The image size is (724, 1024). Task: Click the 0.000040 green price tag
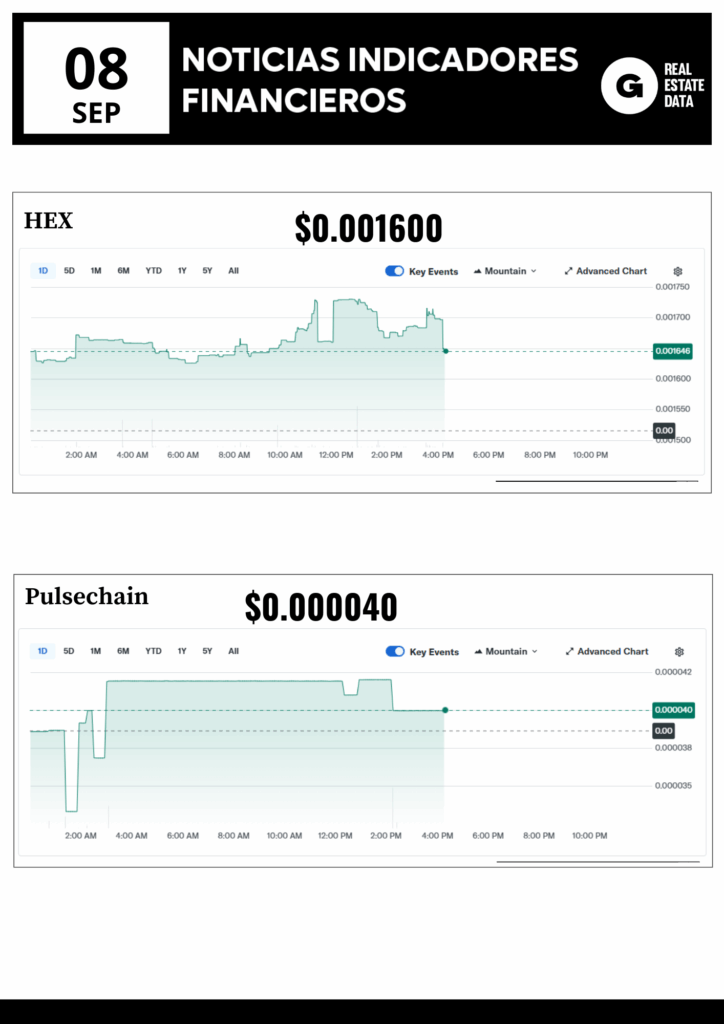pyautogui.click(x=673, y=710)
